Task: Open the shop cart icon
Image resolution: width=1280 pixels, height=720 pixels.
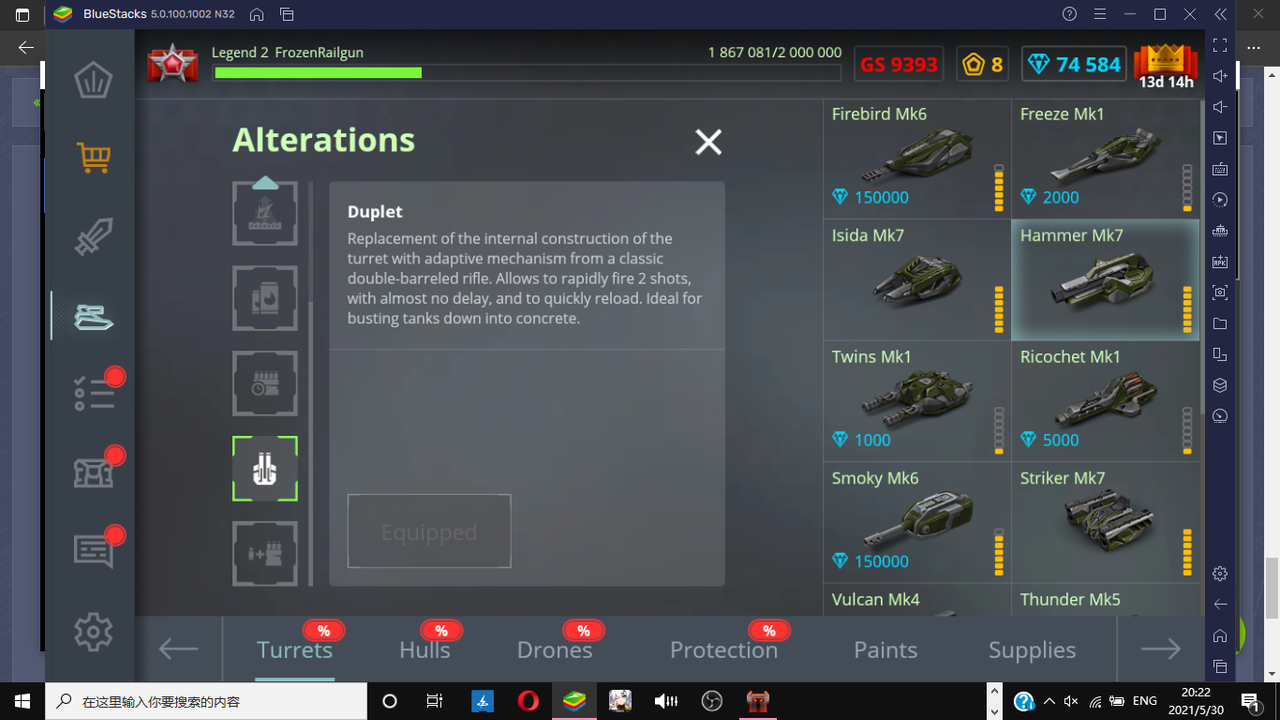Action: 93,156
